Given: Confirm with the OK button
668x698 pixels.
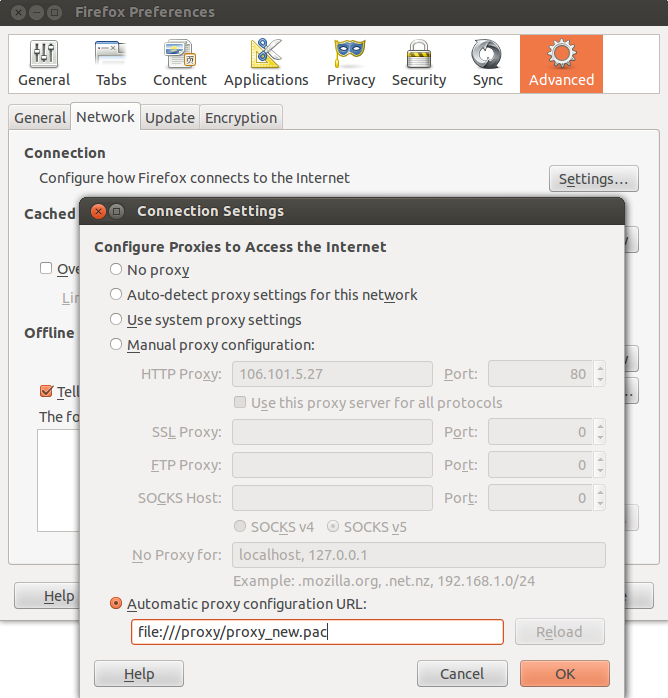Looking at the screenshot, I should [x=565, y=674].
